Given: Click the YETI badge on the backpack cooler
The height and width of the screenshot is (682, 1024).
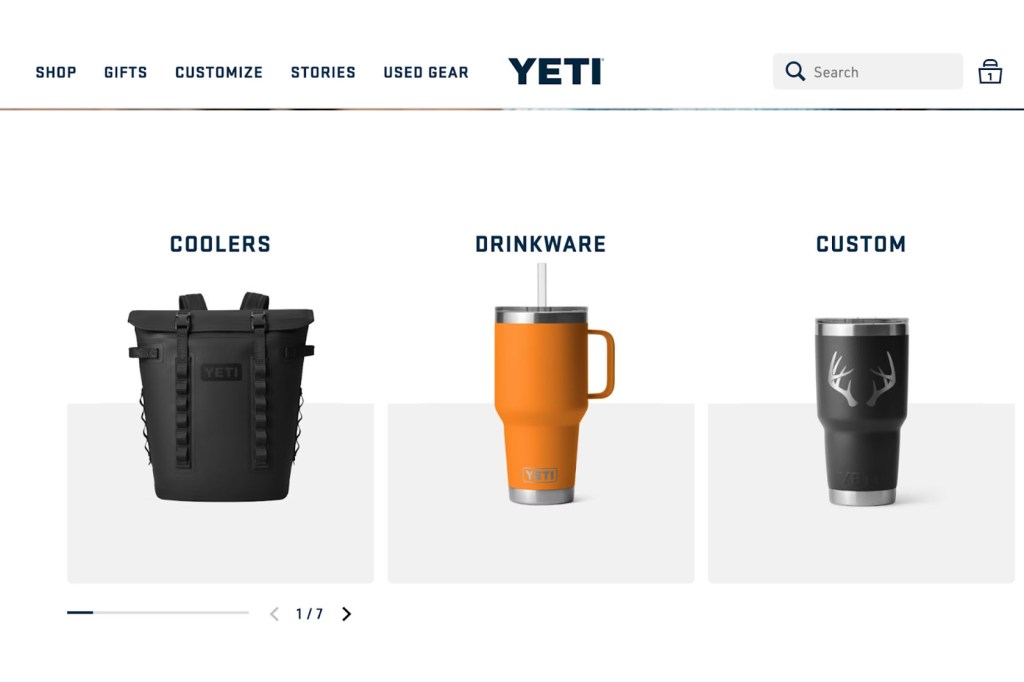Looking at the screenshot, I should coord(221,372).
